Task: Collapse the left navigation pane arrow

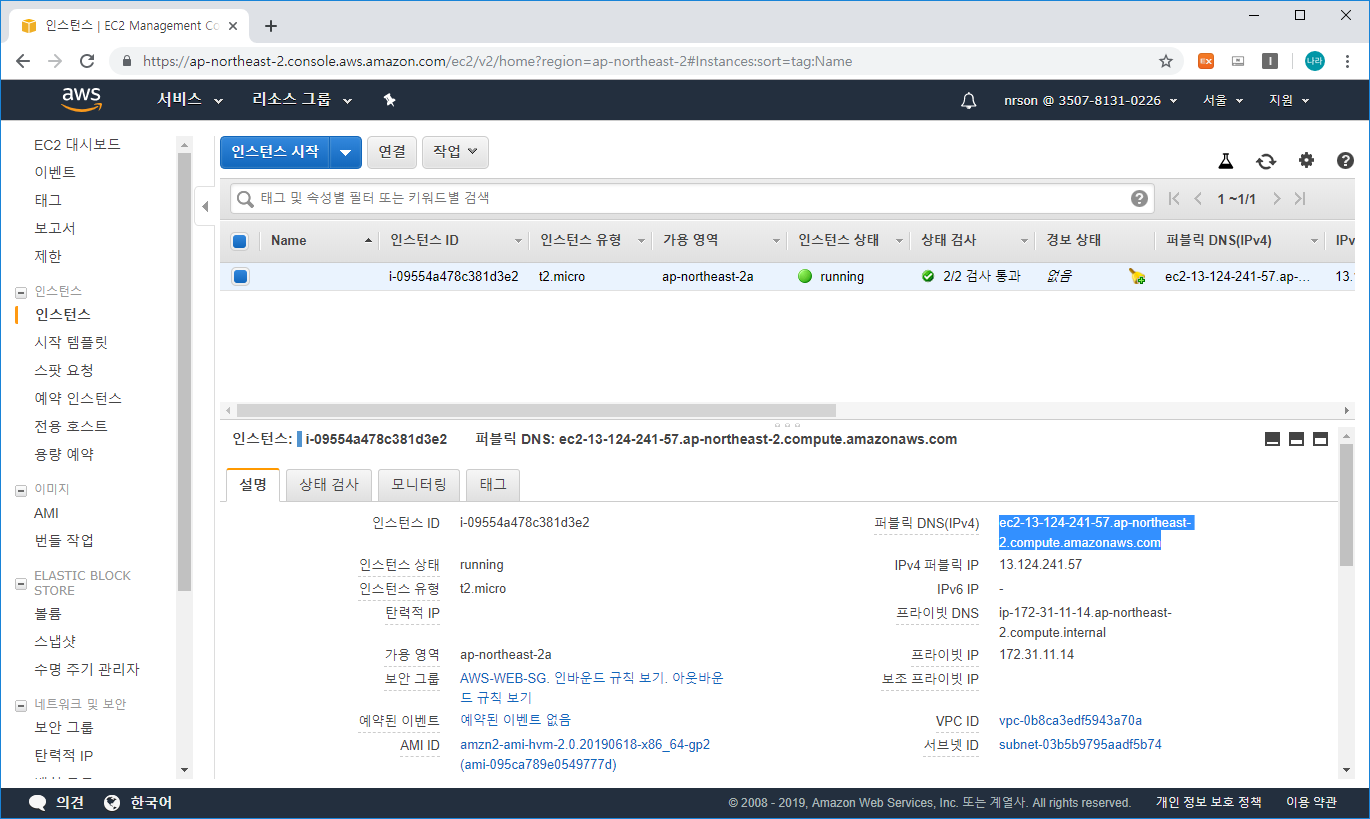Action: 204,206
